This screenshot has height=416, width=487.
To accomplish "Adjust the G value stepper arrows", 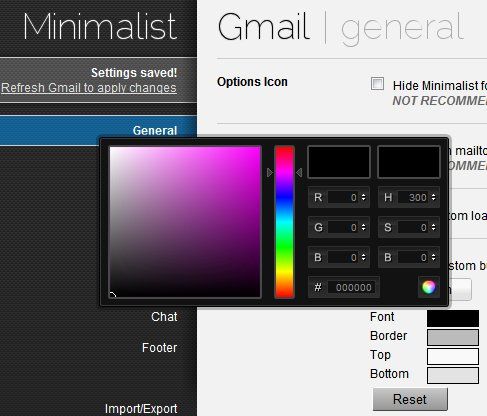I will (363, 227).
